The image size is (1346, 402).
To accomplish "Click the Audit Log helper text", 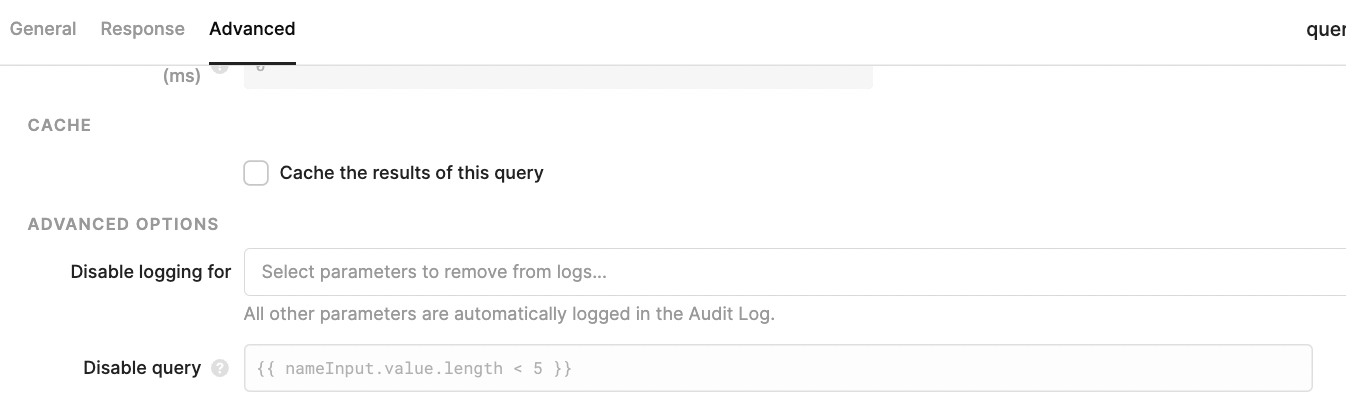I will point(509,314).
